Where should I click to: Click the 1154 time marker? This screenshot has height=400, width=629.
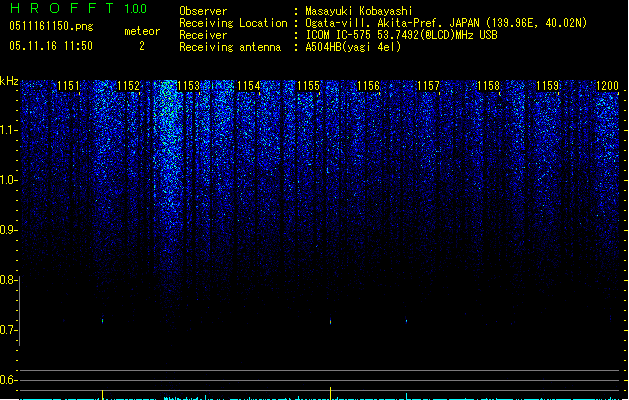[248, 86]
